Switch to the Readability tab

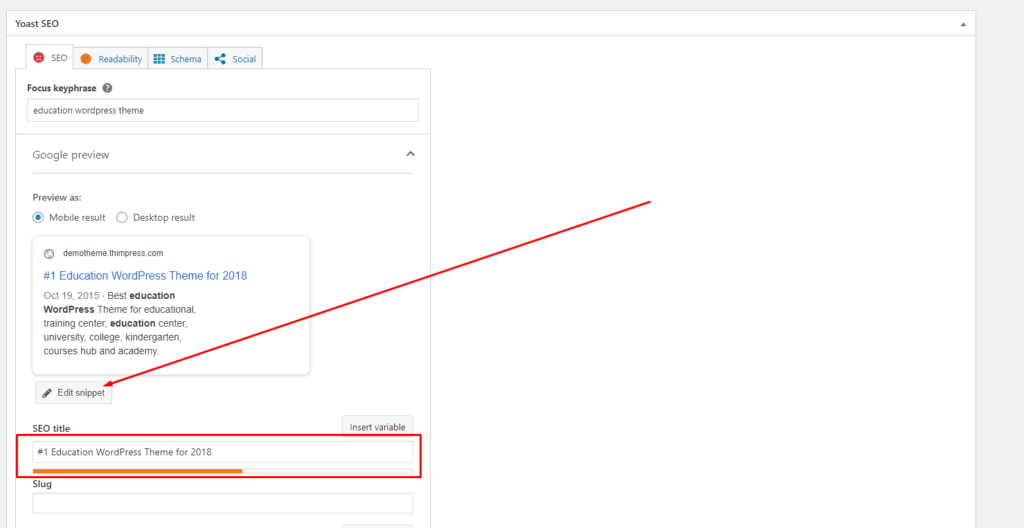coord(111,59)
